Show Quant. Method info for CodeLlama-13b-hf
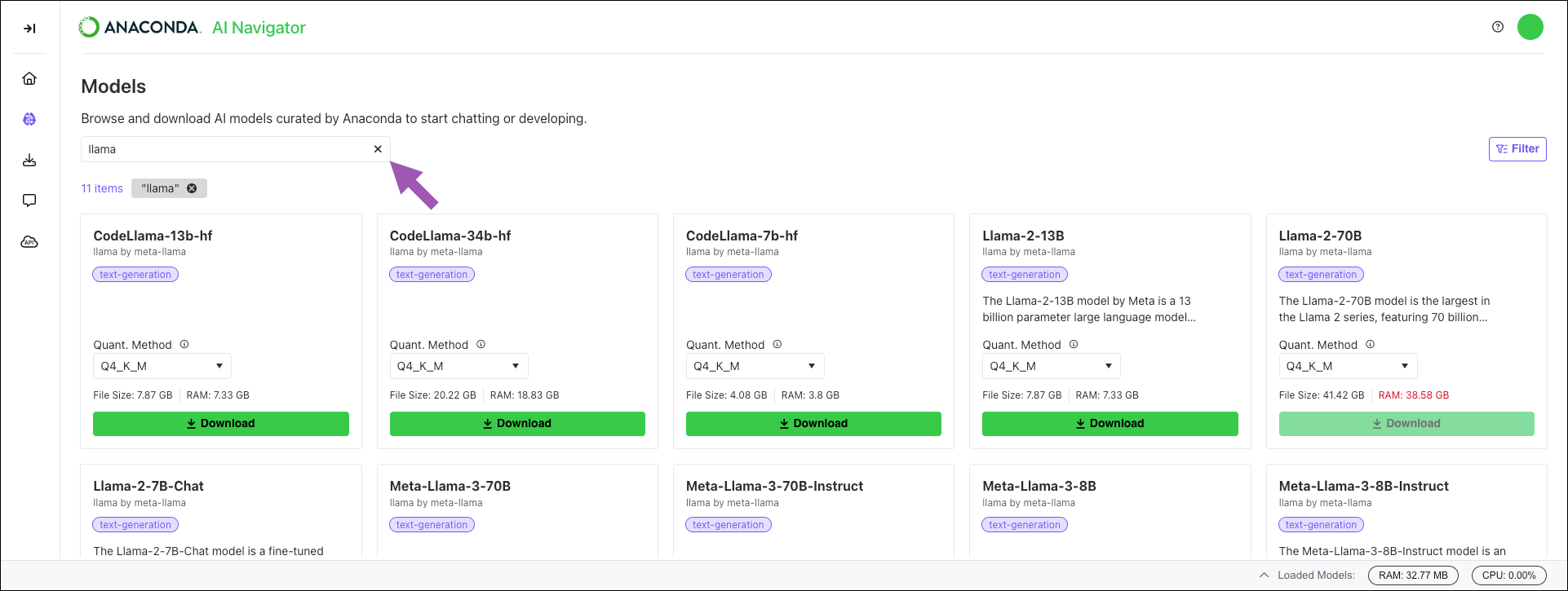This screenshot has width=1568, height=591. 184,345
